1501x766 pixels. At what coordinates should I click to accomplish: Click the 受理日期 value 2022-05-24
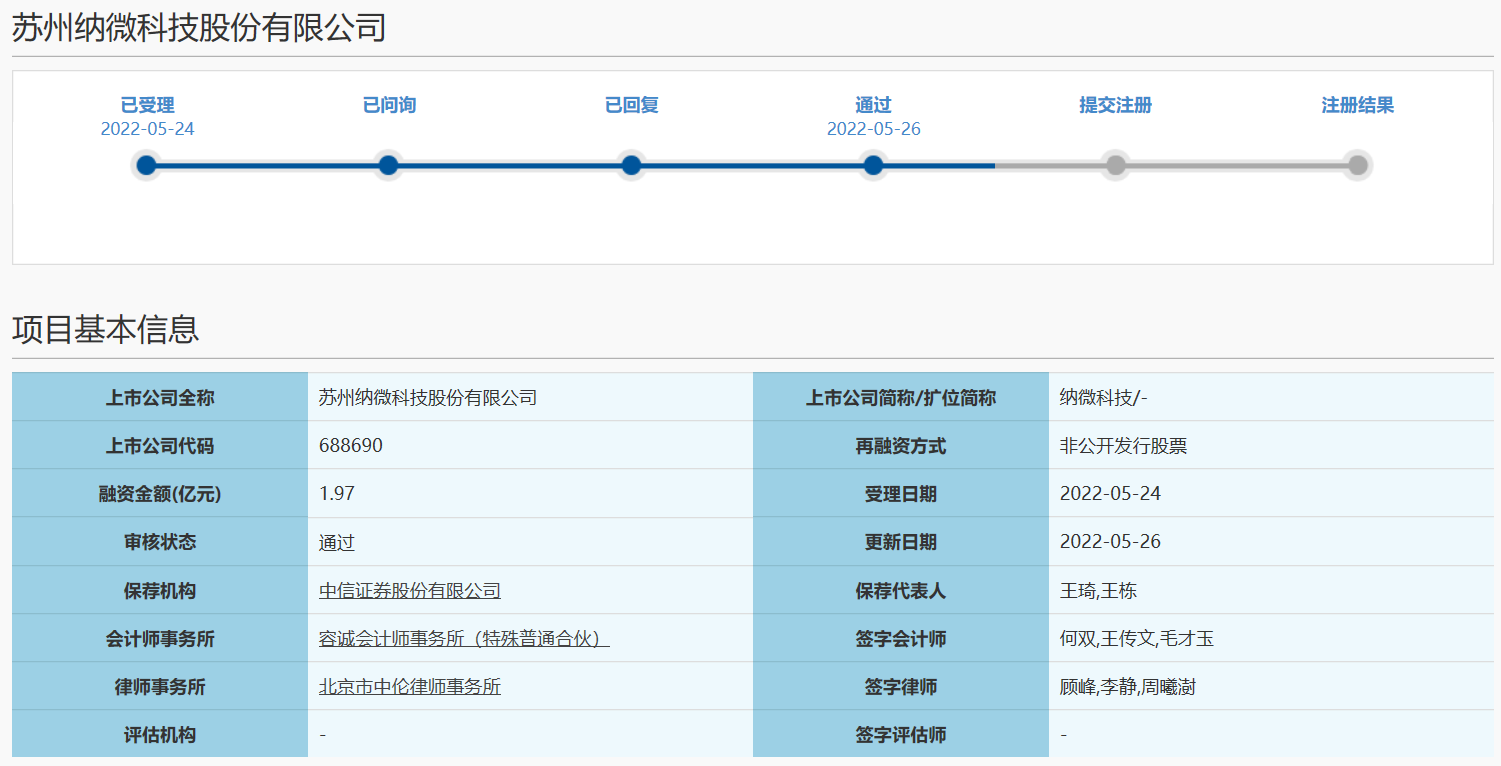tap(1110, 494)
